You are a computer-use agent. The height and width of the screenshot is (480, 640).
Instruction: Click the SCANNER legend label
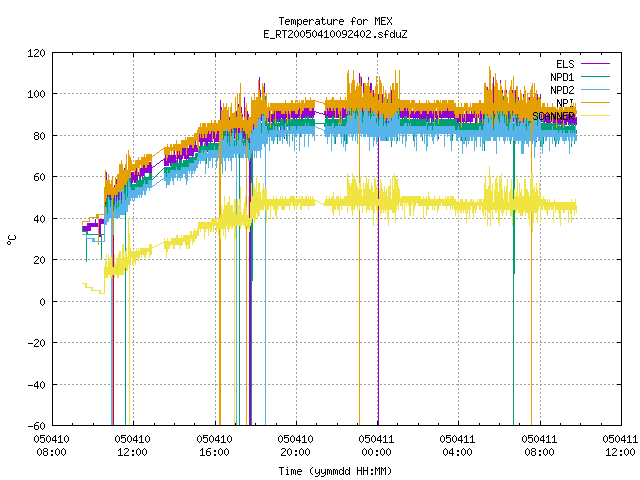click(553, 116)
